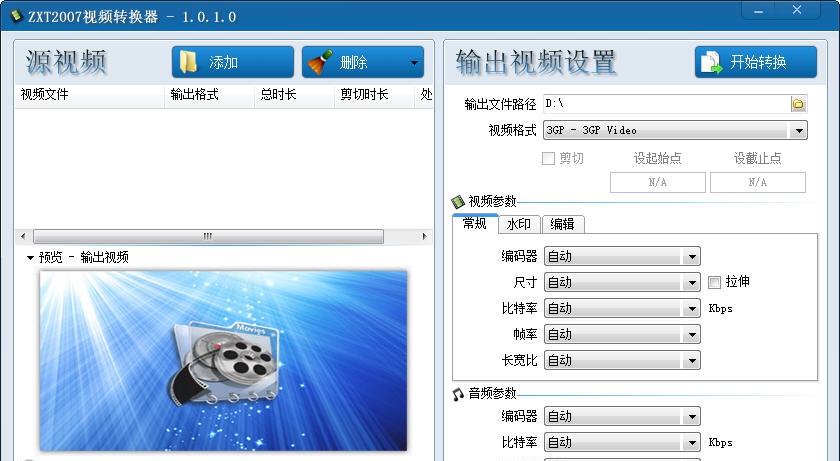Click the N/A field under 设起始点
Viewport: 840px width, 461px height.
point(657,182)
